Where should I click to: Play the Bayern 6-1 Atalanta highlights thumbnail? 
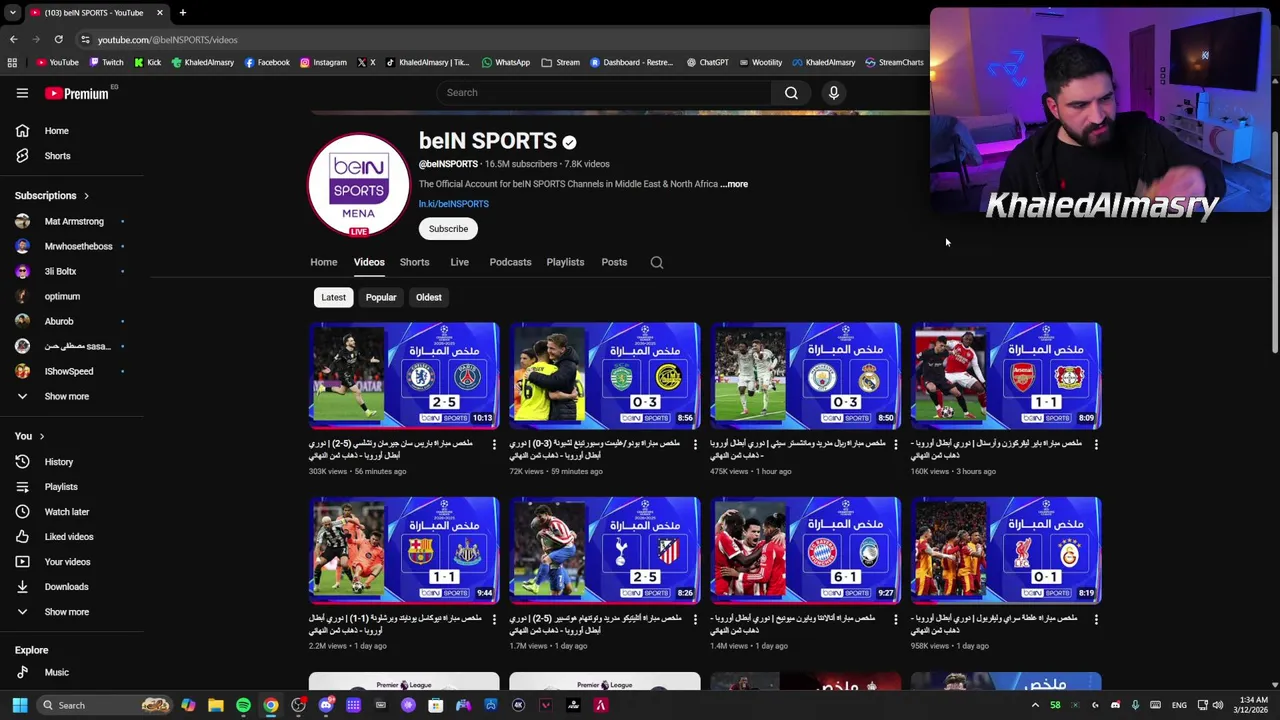pos(806,550)
